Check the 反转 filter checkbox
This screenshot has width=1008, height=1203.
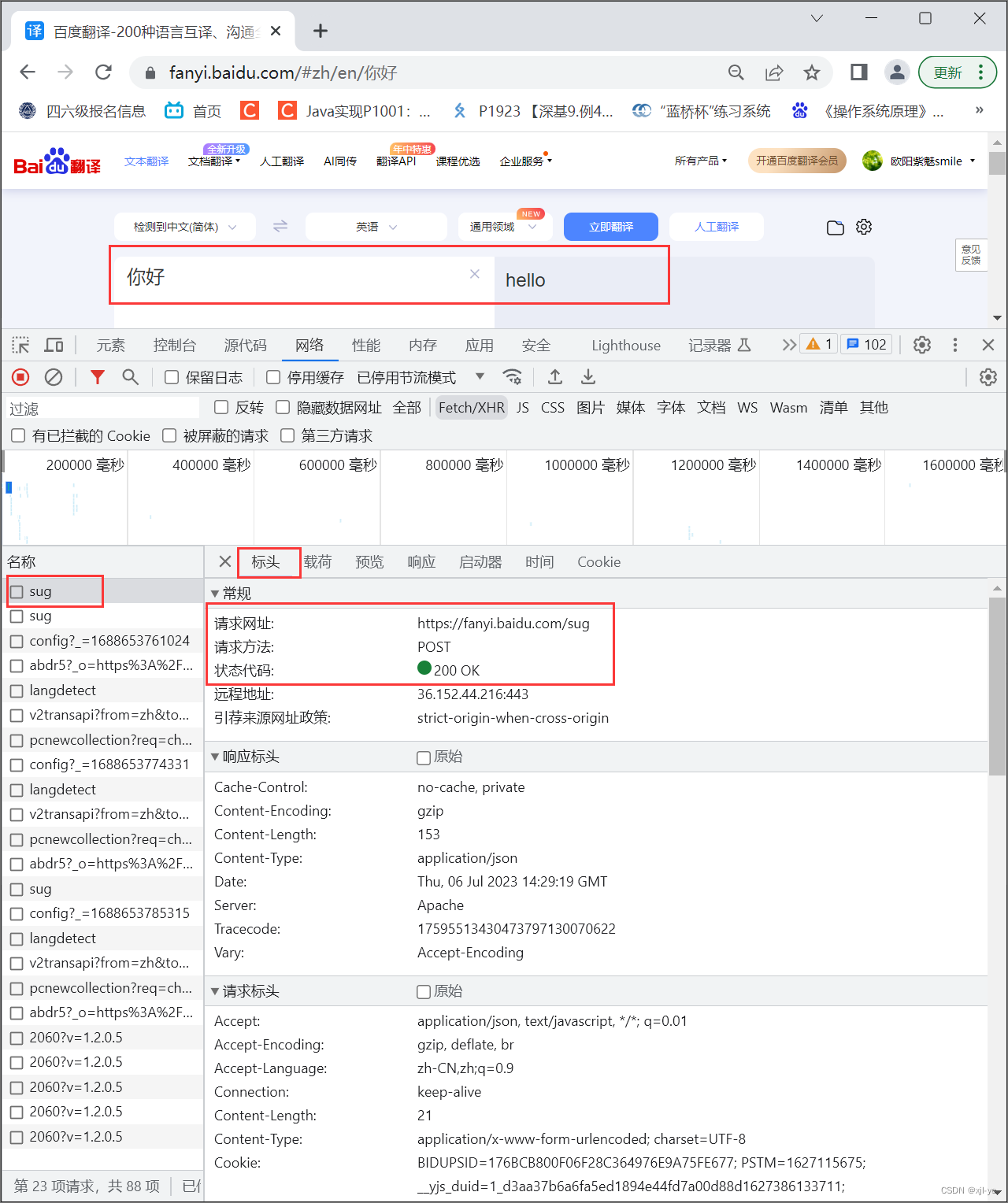(221, 407)
